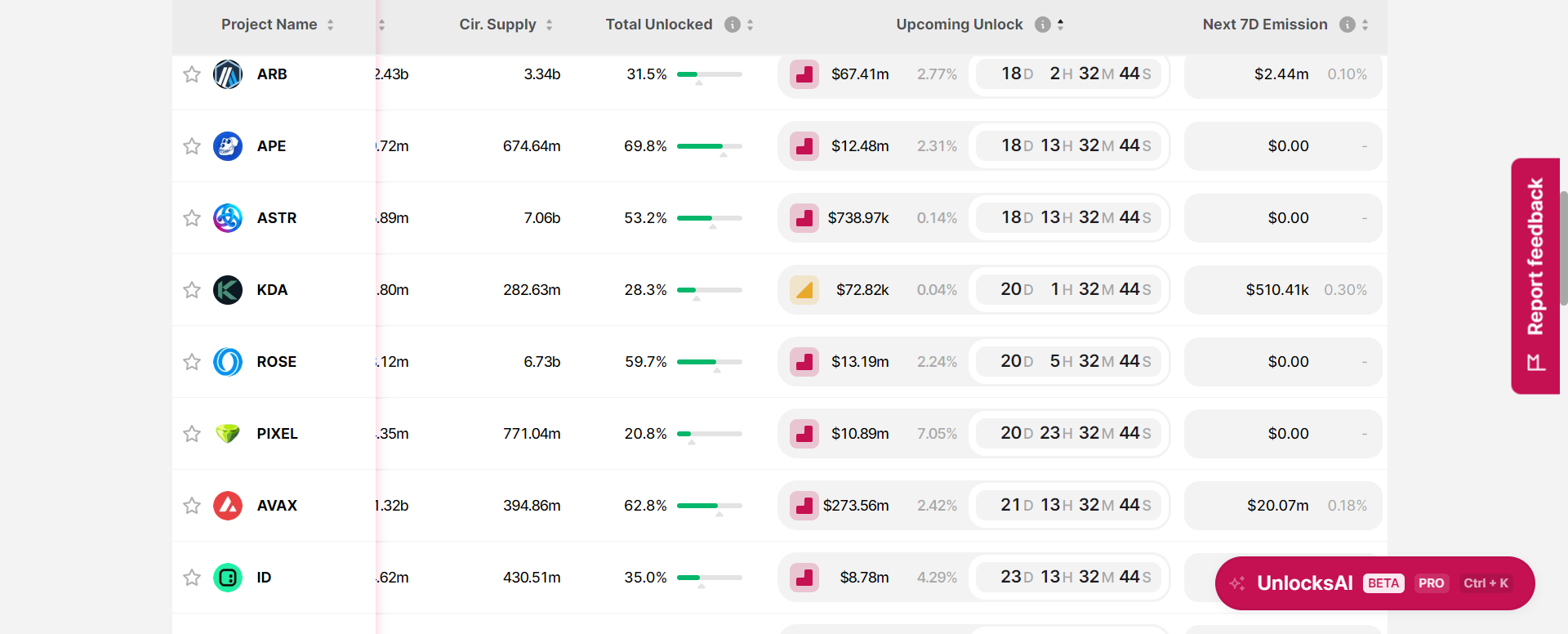Star the ID project as favorite

tap(192, 578)
